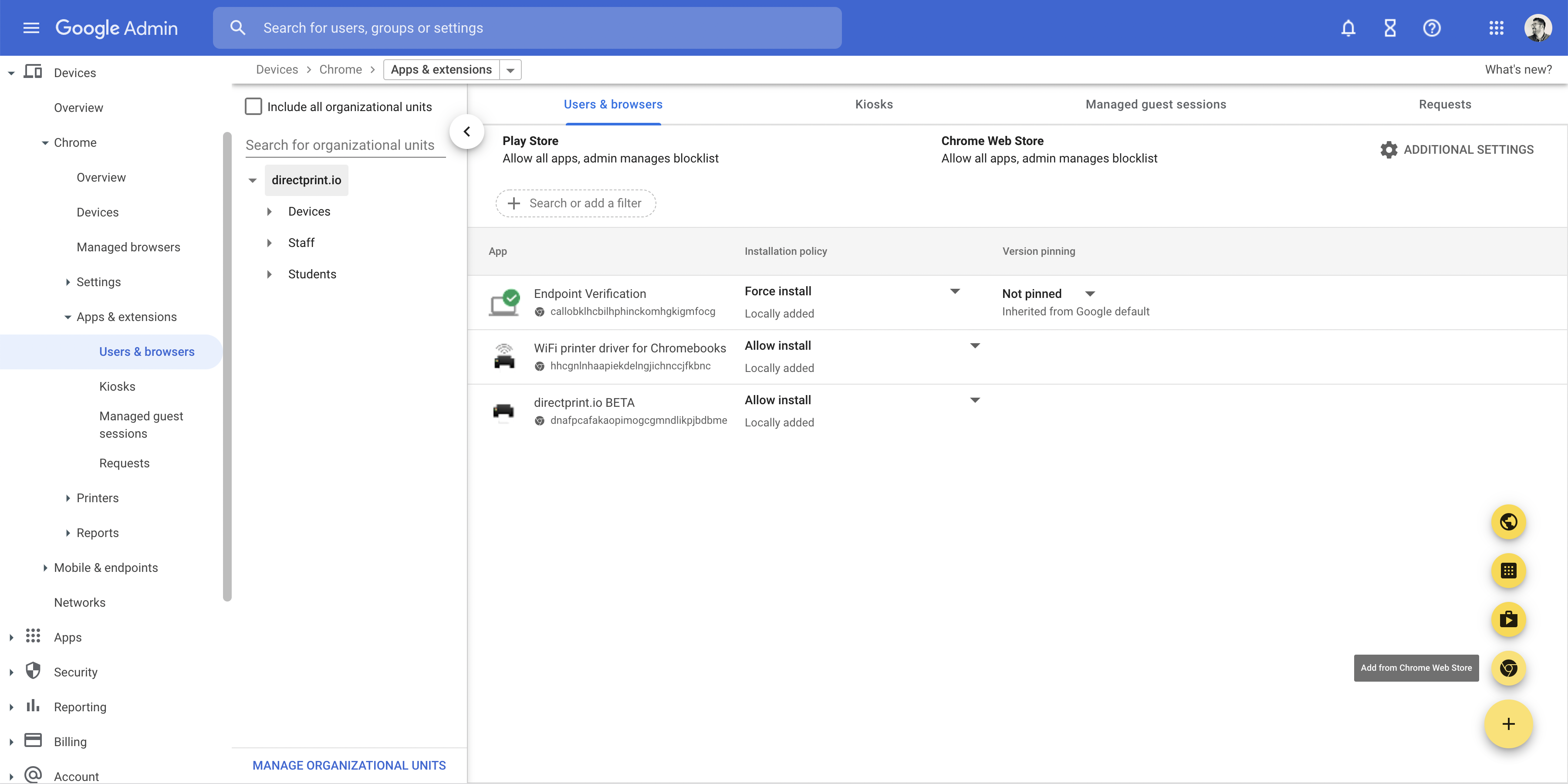Viewport: 1568px width, 784px height.
Task: Click Manage Organizational Units link
Action: point(349,766)
